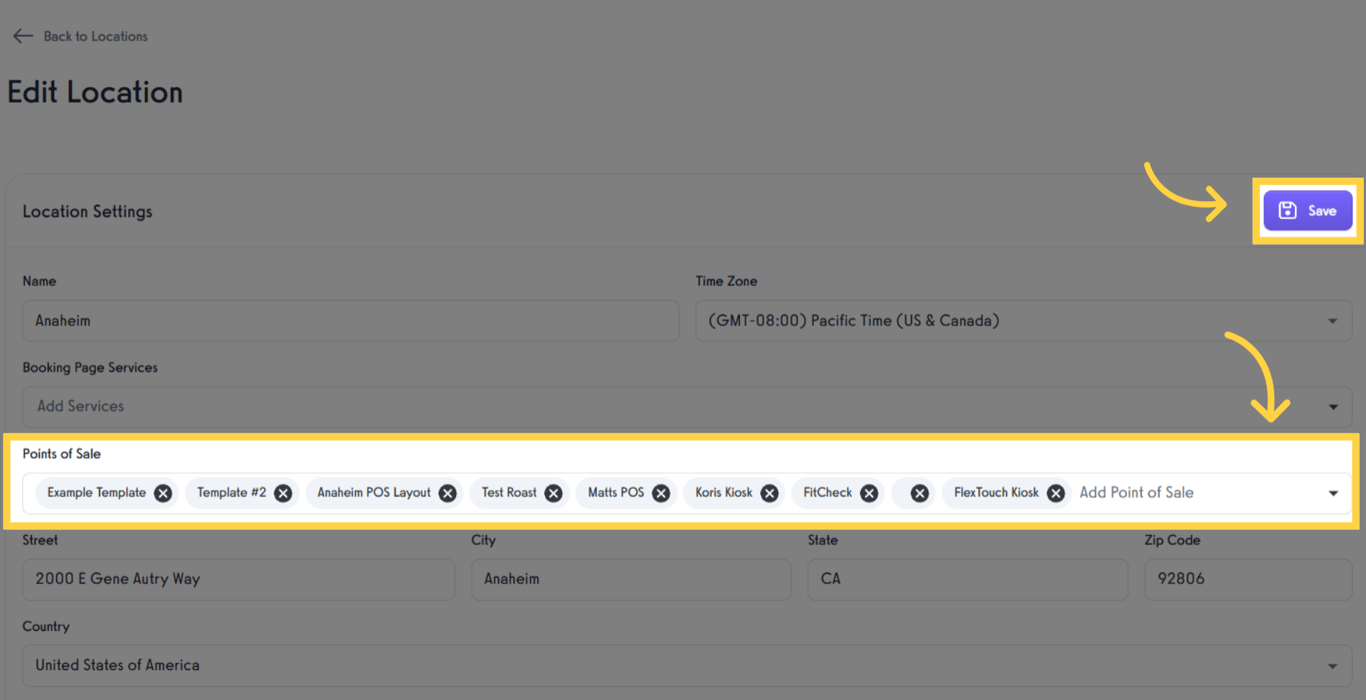Click the Add Point of Sale field
The height and width of the screenshot is (700, 1366).
tap(1135, 492)
